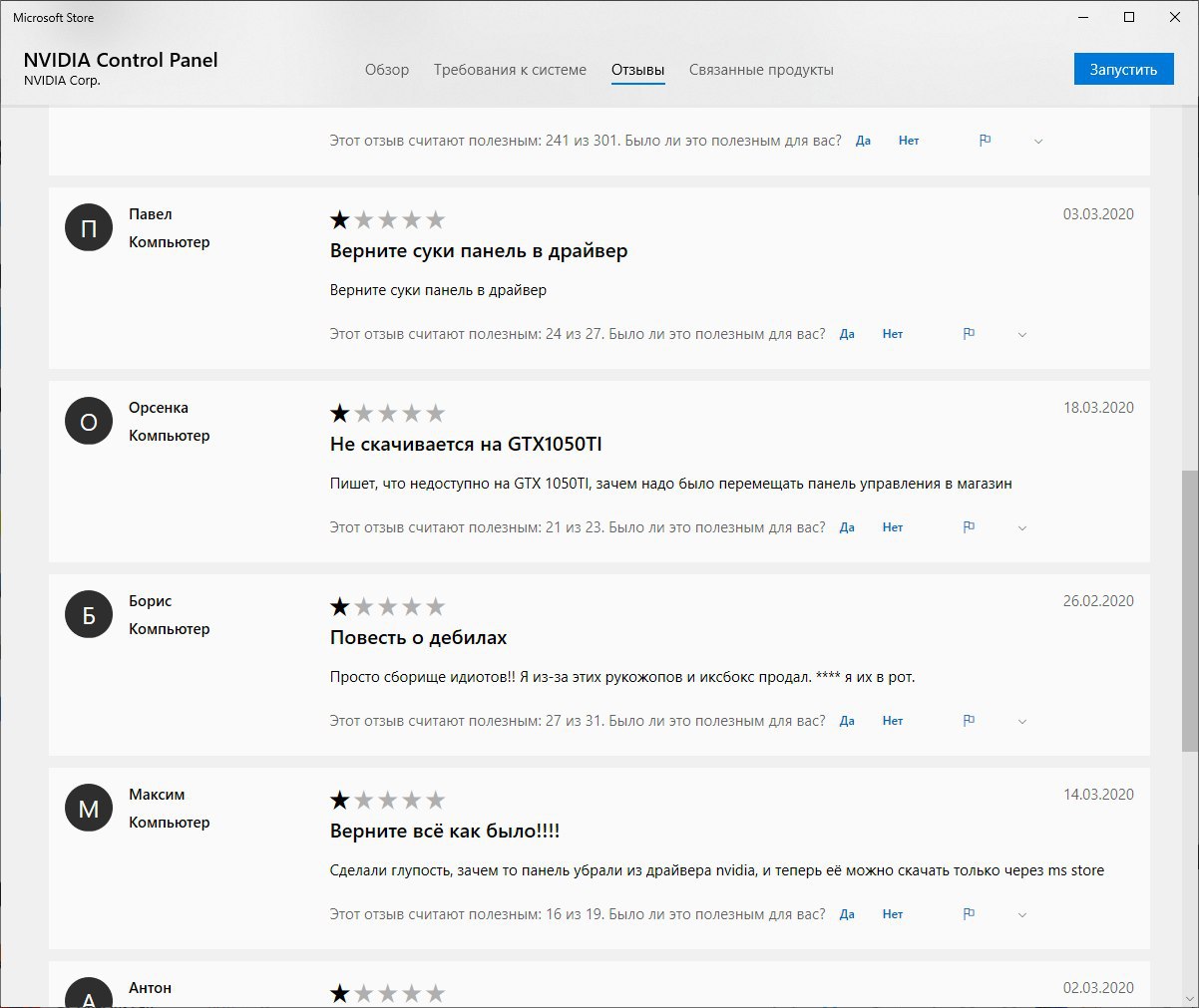Click review title 'Не скачивается на GTX1050TI'
The width and height of the screenshot is (1199, 1008).
tap(466, 445)
